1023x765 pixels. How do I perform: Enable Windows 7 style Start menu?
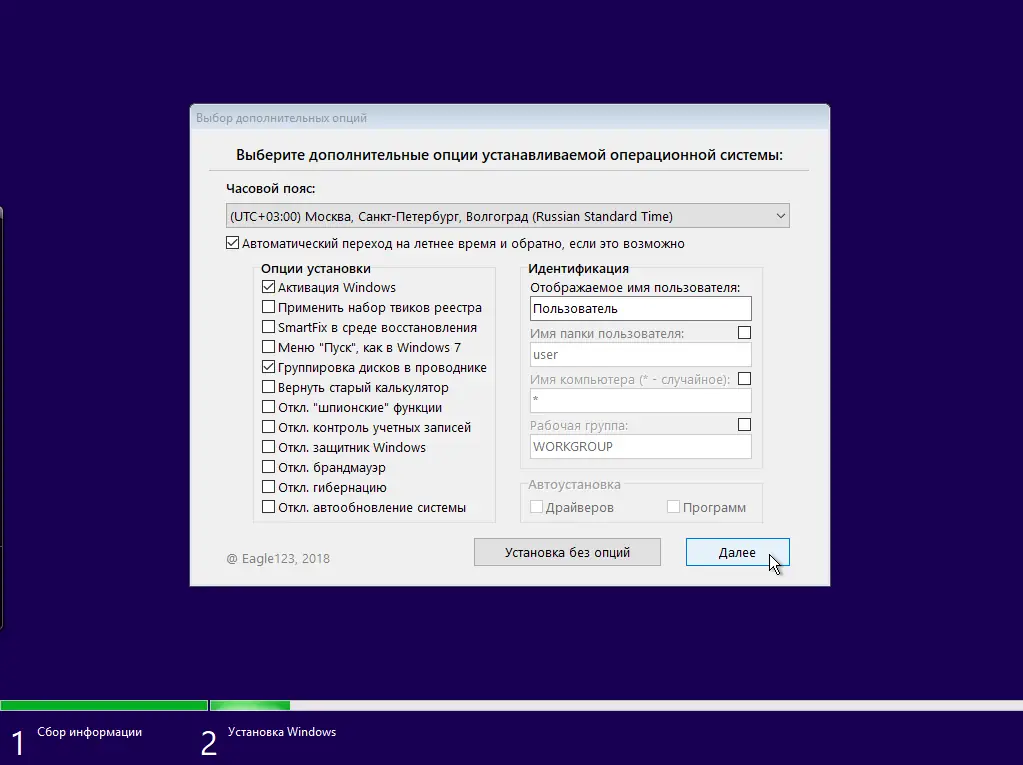(268, 347)
